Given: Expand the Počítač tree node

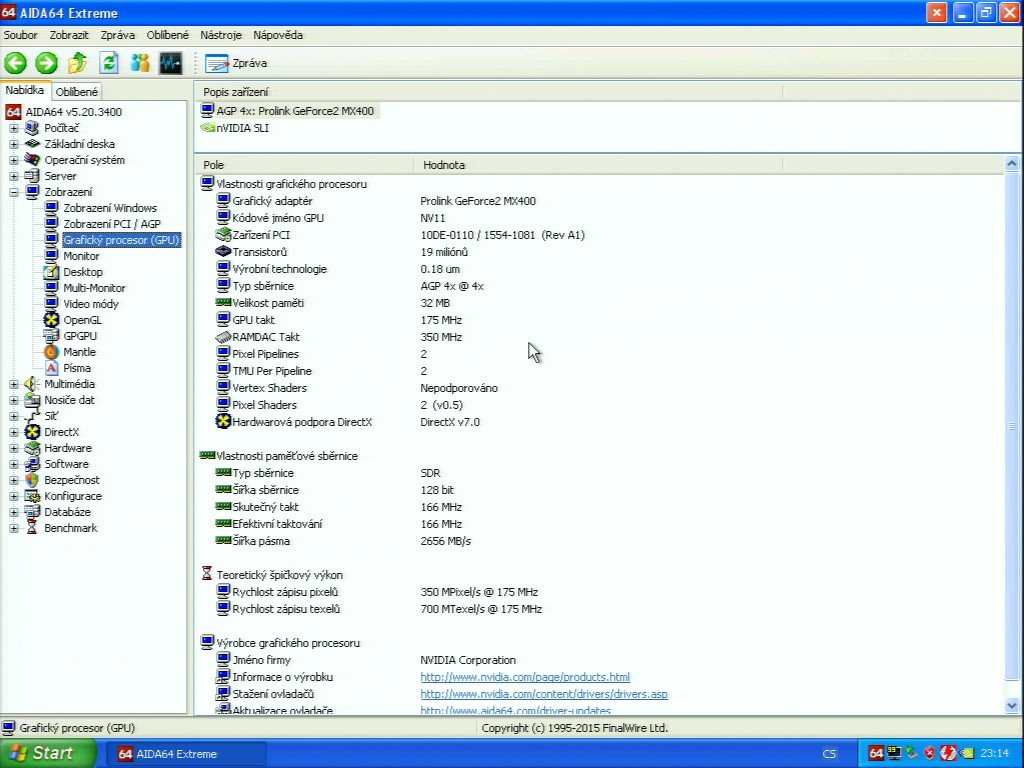Looking at the screenshot, I should pyautogui.click(x=14, y=128).
